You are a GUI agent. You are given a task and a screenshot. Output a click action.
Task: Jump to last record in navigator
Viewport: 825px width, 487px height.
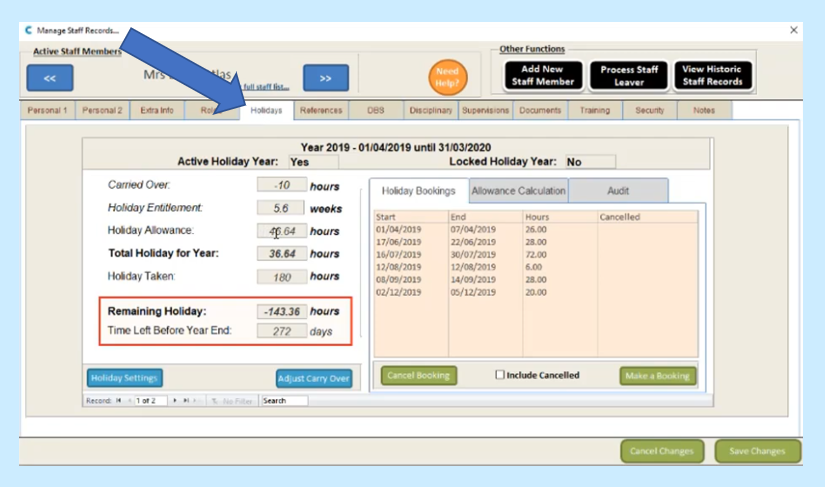tap(186, 401)
